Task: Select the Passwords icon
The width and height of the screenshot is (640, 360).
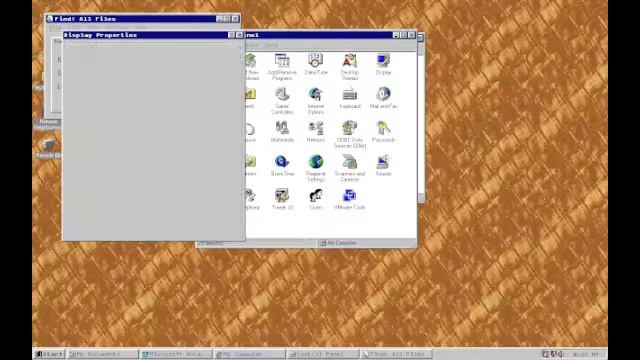Action: (x=383, y=131)
